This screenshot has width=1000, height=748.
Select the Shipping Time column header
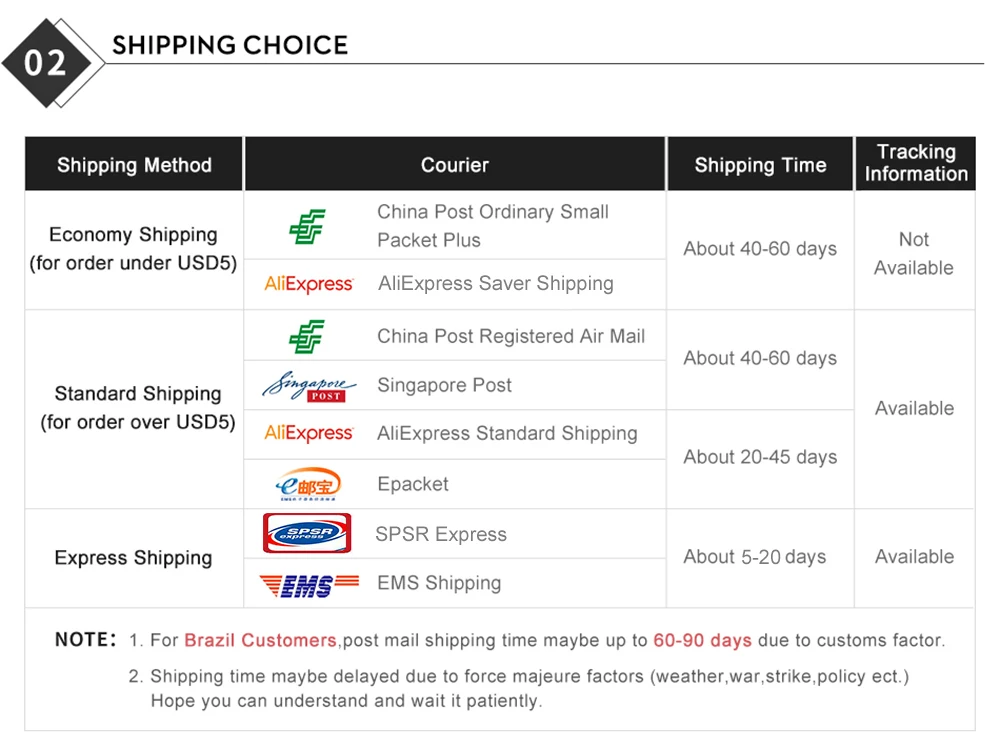(x=760, y=165)
